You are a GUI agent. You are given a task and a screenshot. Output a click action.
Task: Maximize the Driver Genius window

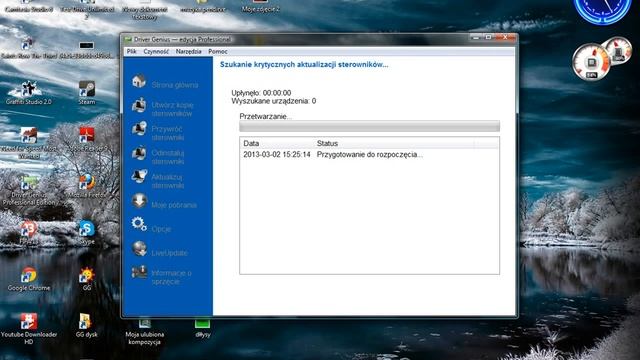pyautogui.click(x=488, y=38)
